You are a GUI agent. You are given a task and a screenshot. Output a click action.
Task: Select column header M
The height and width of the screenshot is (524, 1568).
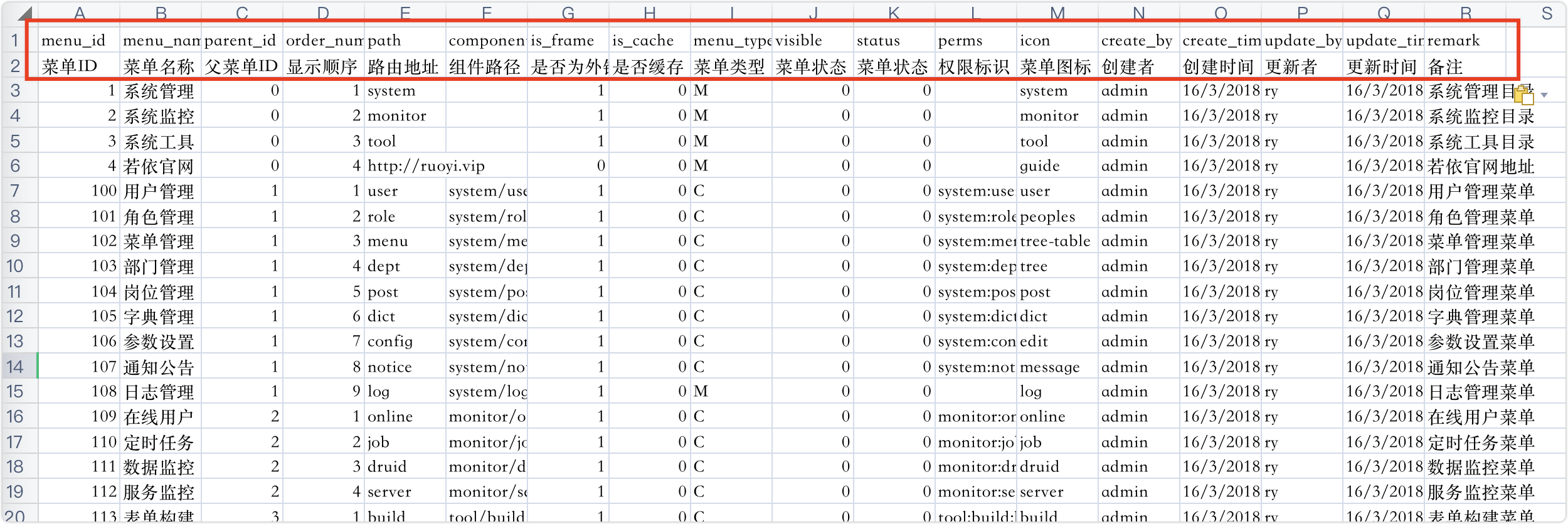click(1057, 13)
